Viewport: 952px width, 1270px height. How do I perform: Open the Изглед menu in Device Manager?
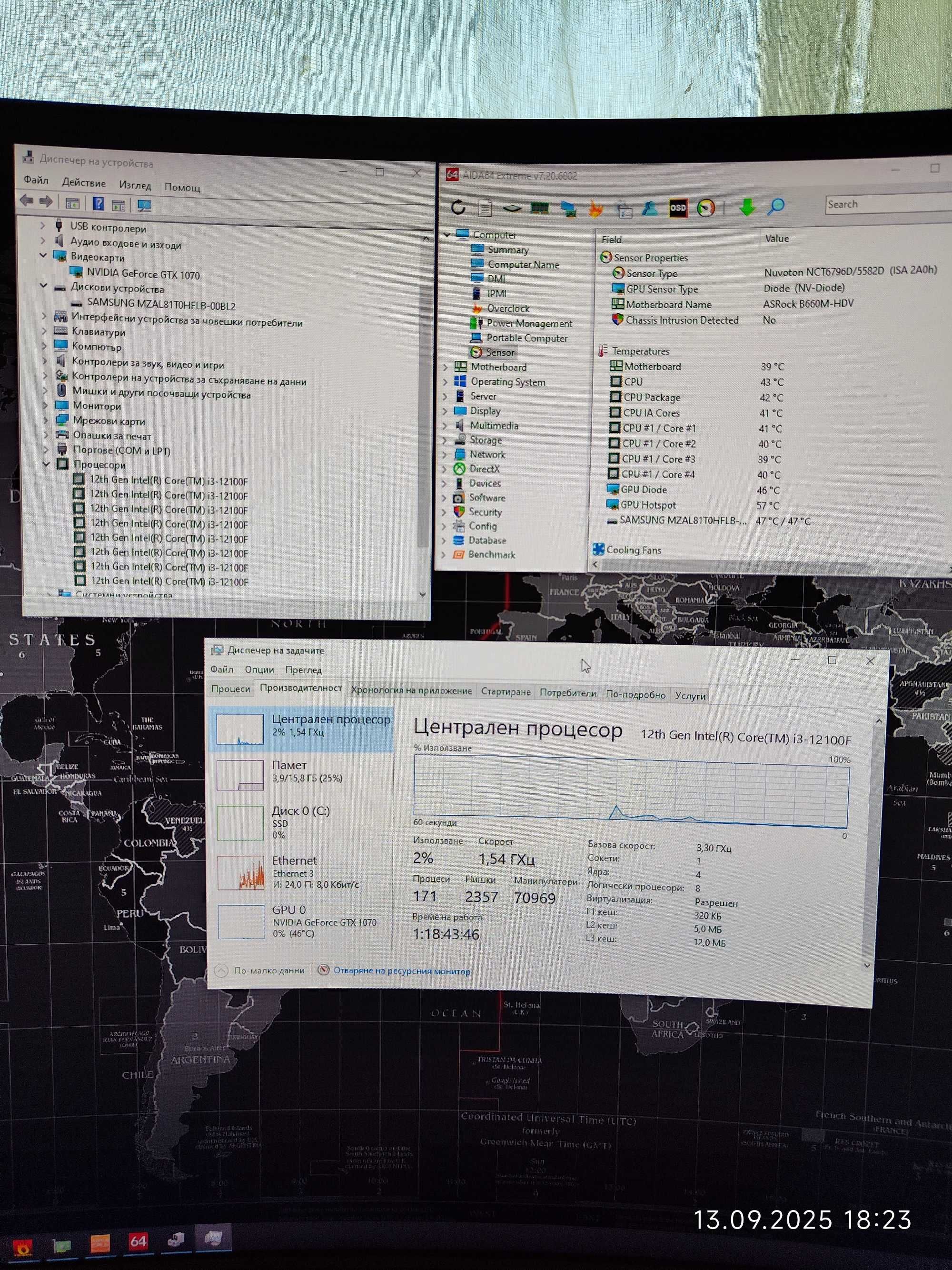click(135, 185)
